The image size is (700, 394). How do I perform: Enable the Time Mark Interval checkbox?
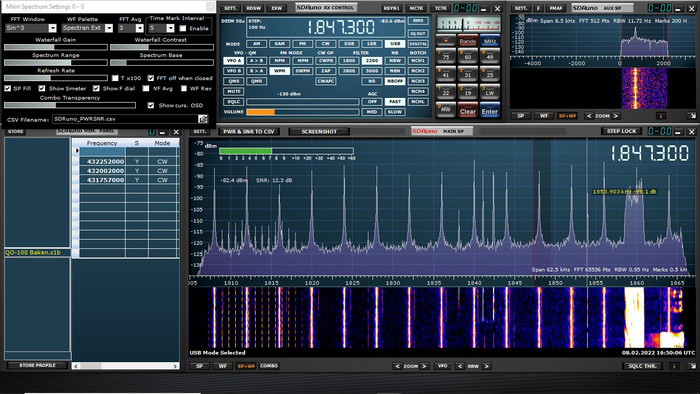click(183, 28)
